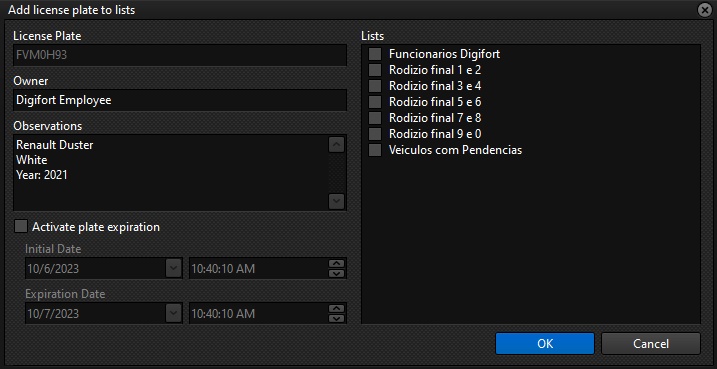Viewport: 717px width, 369px height.
Task: Enable Activate plate expiration checkbox
Action: coord(21,226)
